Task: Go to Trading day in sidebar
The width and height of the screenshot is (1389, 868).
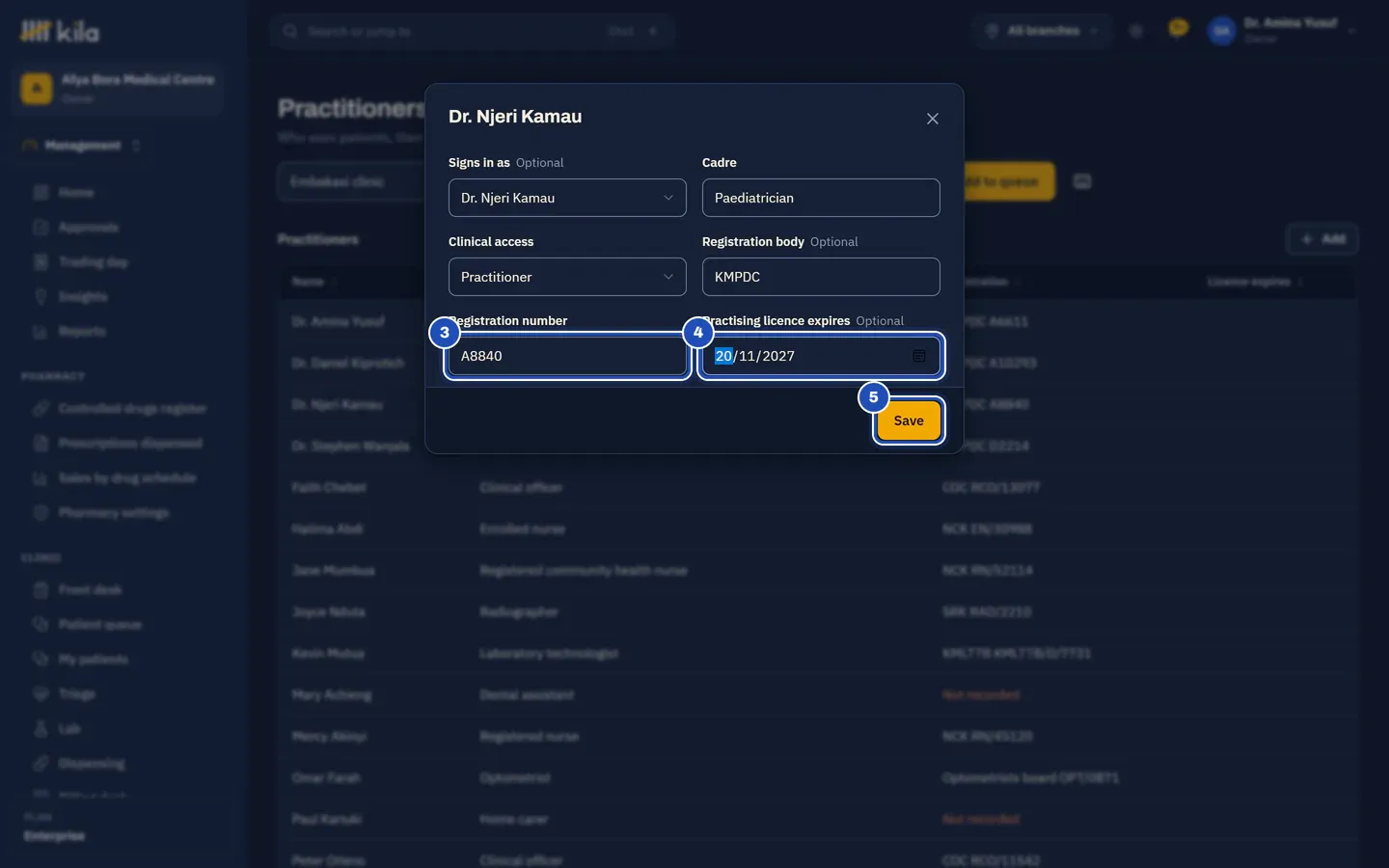Action: (93, 262)
